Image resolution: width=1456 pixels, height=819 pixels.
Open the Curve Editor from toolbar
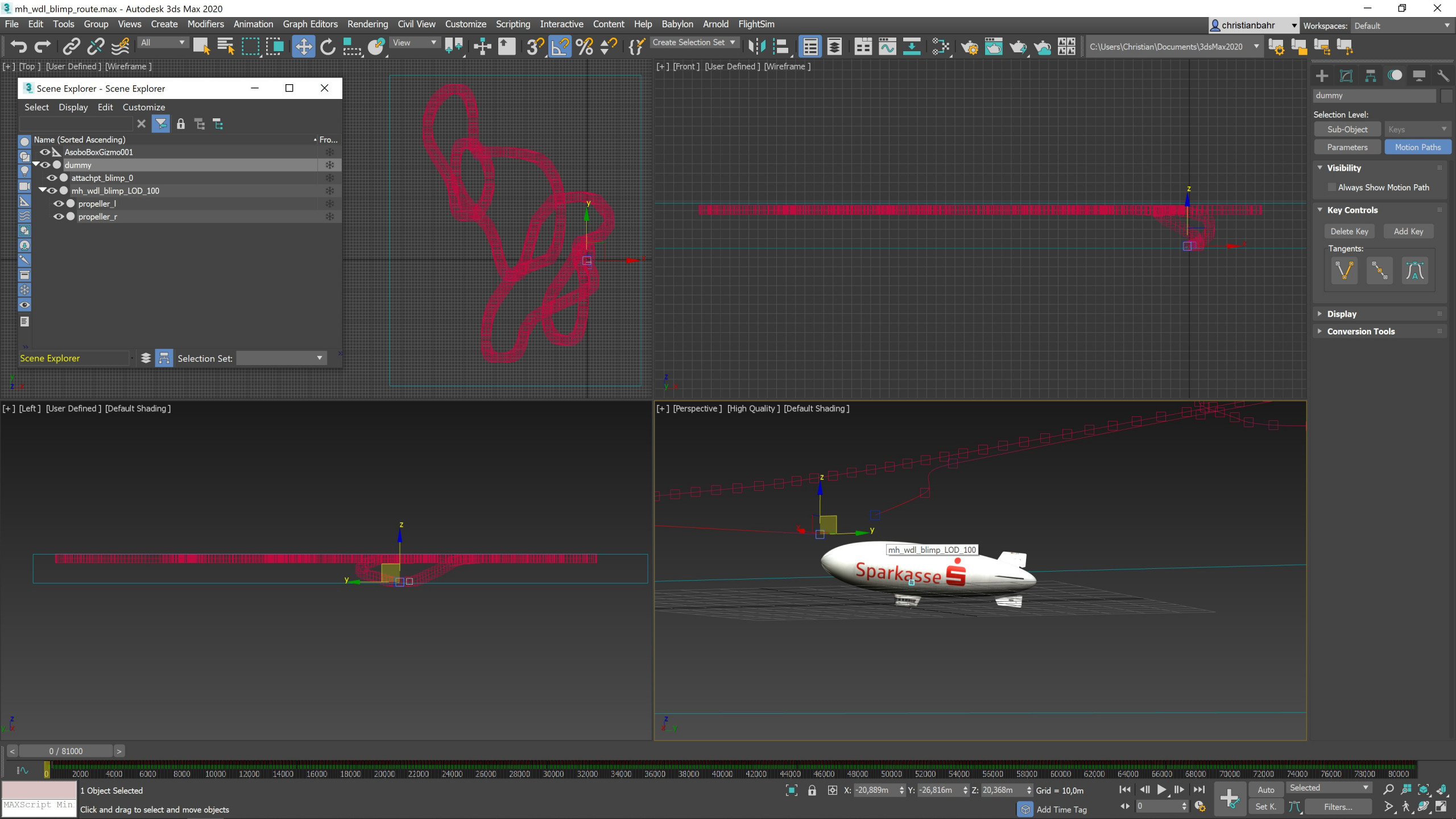(x=887, y=46)
